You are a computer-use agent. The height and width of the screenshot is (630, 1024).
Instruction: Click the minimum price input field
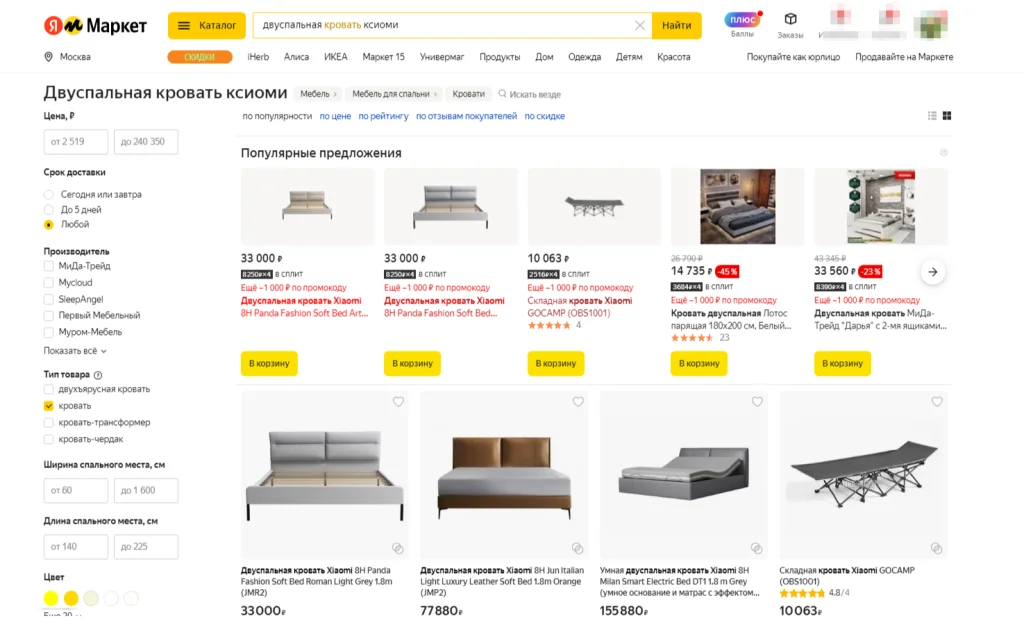[x=75, y=142]
